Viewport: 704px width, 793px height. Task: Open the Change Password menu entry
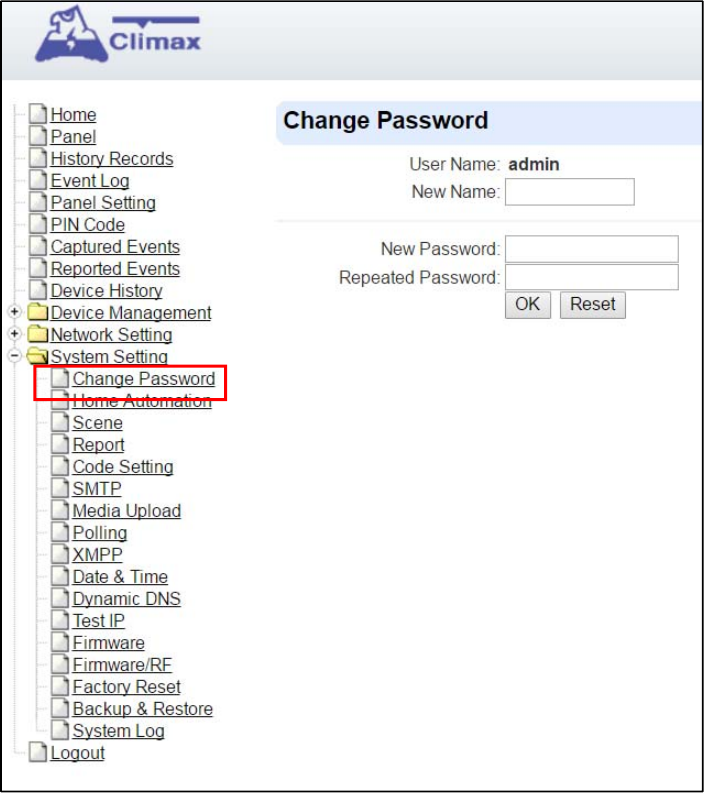144,378
